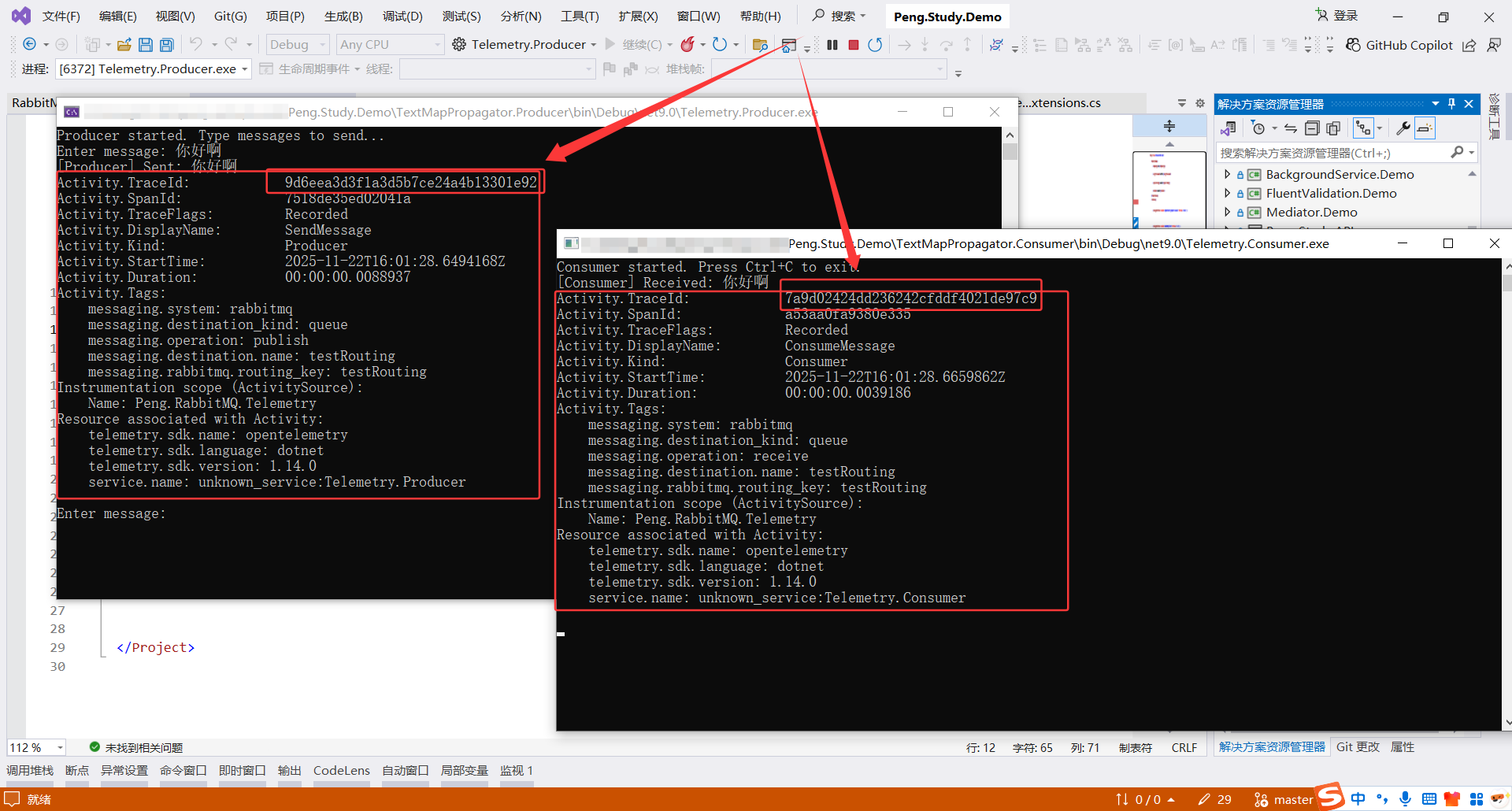Open the Telemetry.Producer startup project dropdown

tap(524, 45)
